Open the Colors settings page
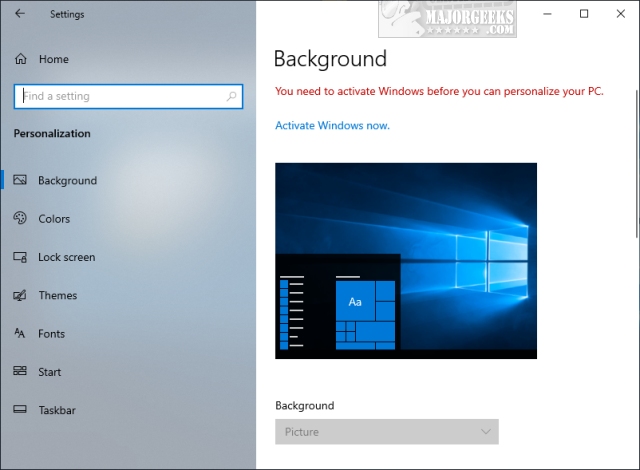Screen dimensions: 640x470 pos(54,219)
